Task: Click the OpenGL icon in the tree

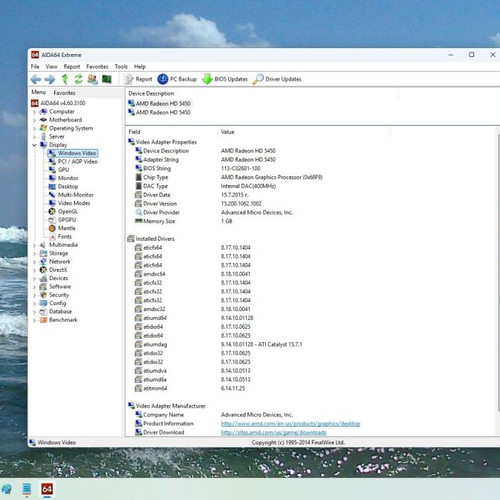Action: (x=52, y=211)
